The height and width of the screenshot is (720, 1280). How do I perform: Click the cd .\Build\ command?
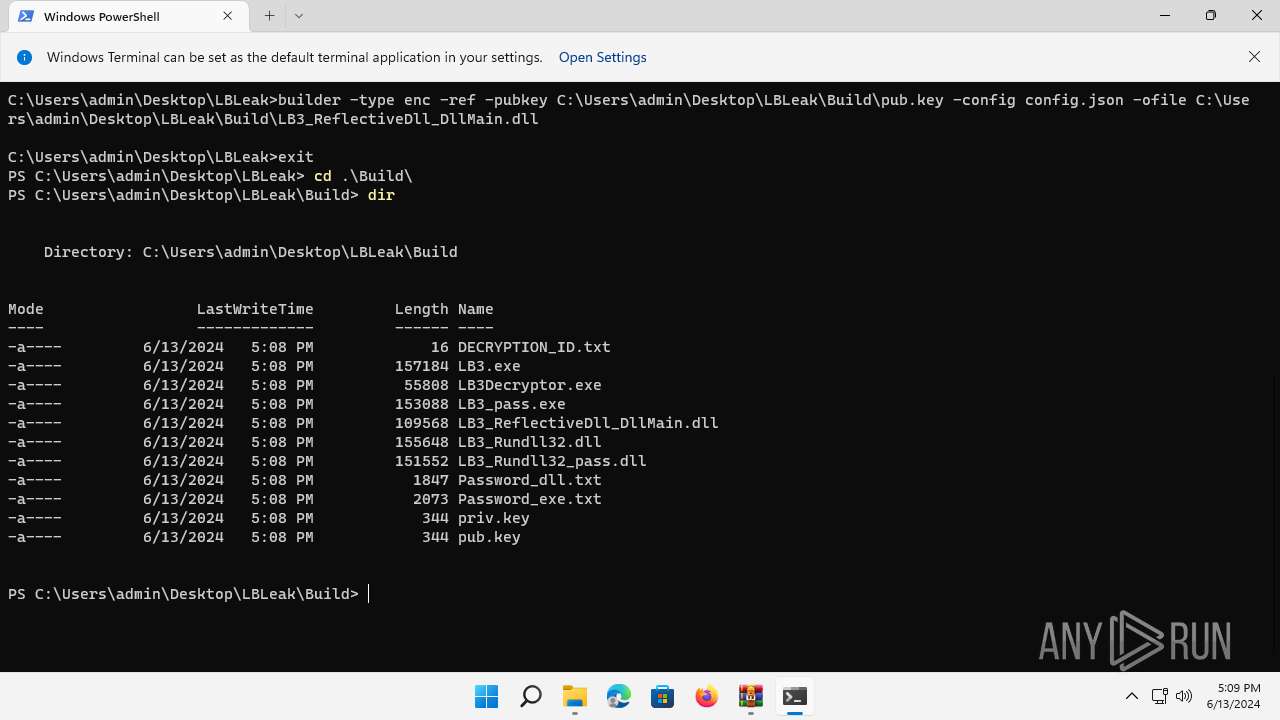pyautogui.click(x=363, y=176)
